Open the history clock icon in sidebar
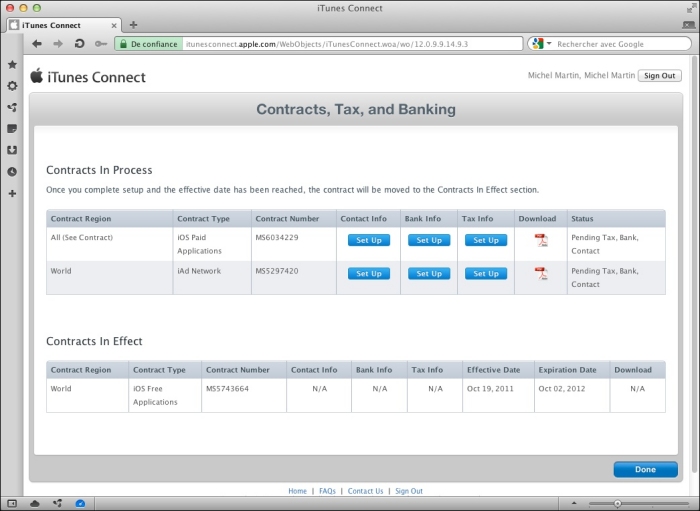The image size is (700, 511). (x=12, y=171)
